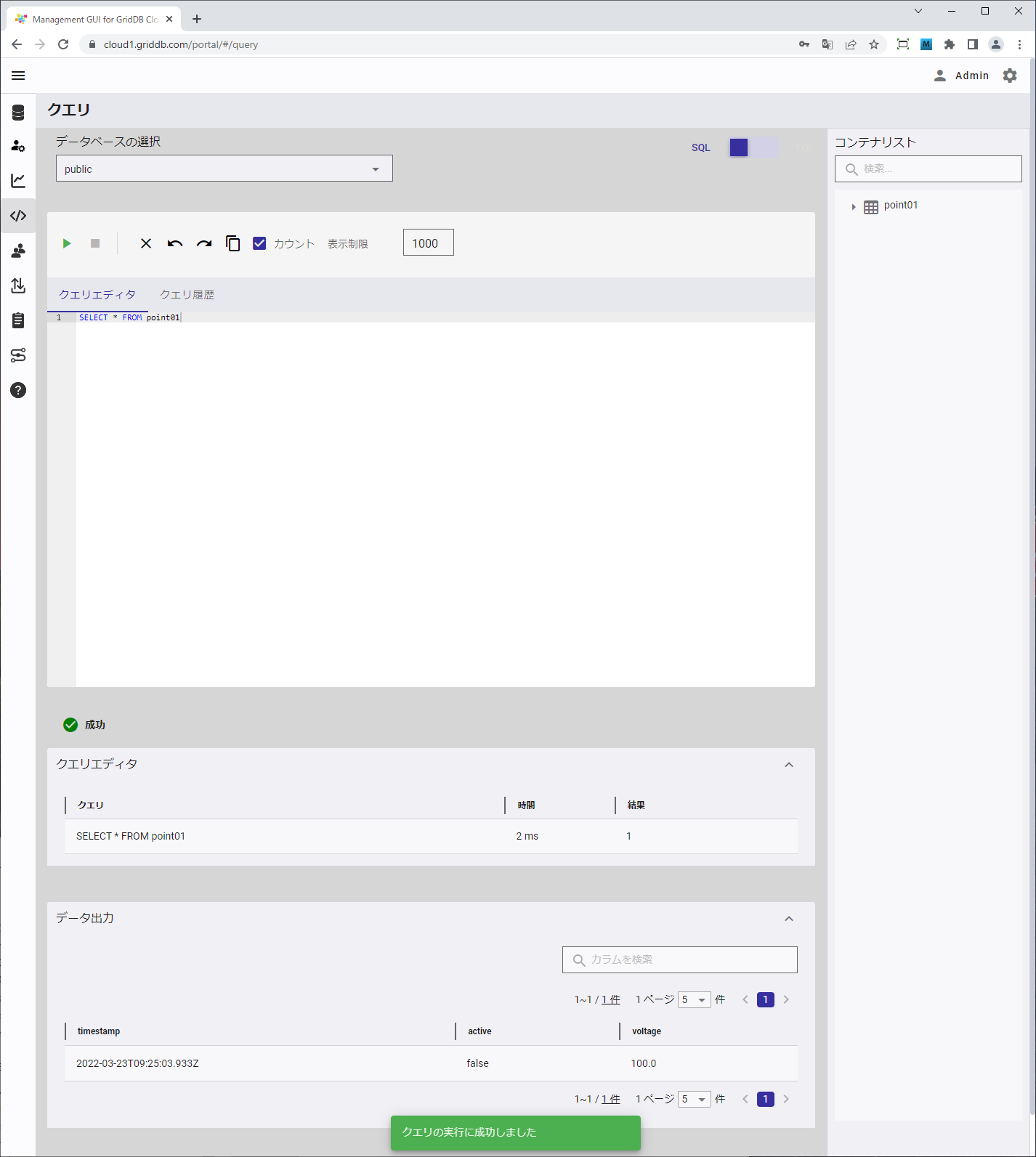Click the false active cell
Screen dimensions: 1036x1157
[x=477, y=1063]
